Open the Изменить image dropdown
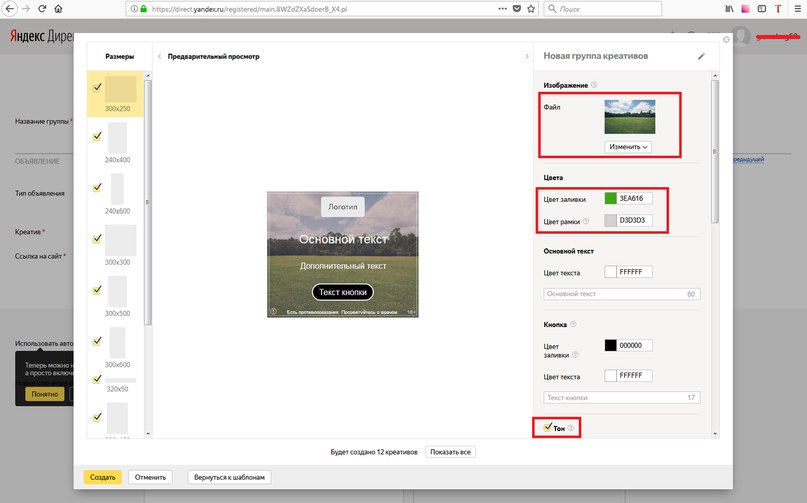 629,147
